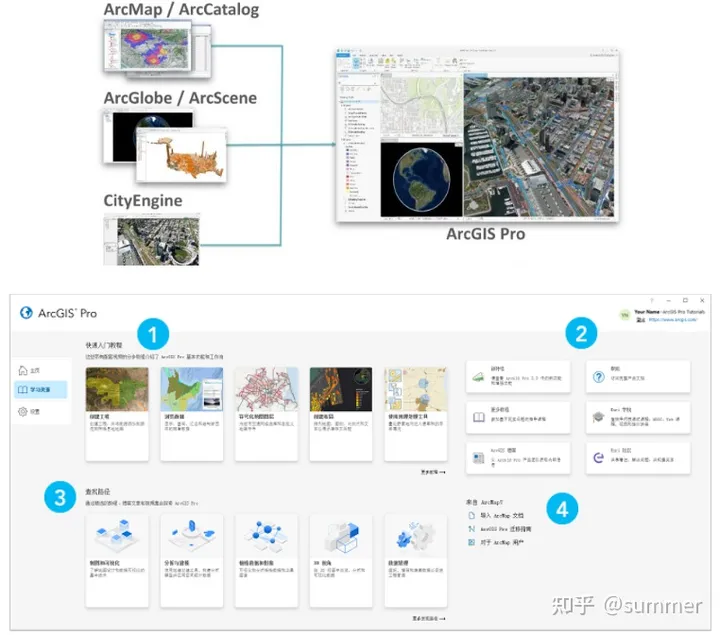Image resolution: width=720 pixels, height=635 pixels.
Task: Click the More Tutorials arrow link
Action: (433, 472)
